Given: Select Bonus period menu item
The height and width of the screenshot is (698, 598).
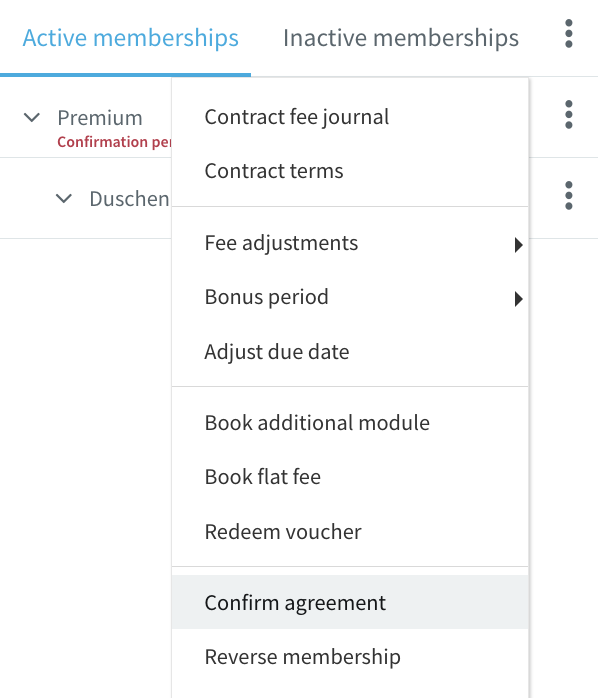Looking at the screenshot, I should [350, 297].
